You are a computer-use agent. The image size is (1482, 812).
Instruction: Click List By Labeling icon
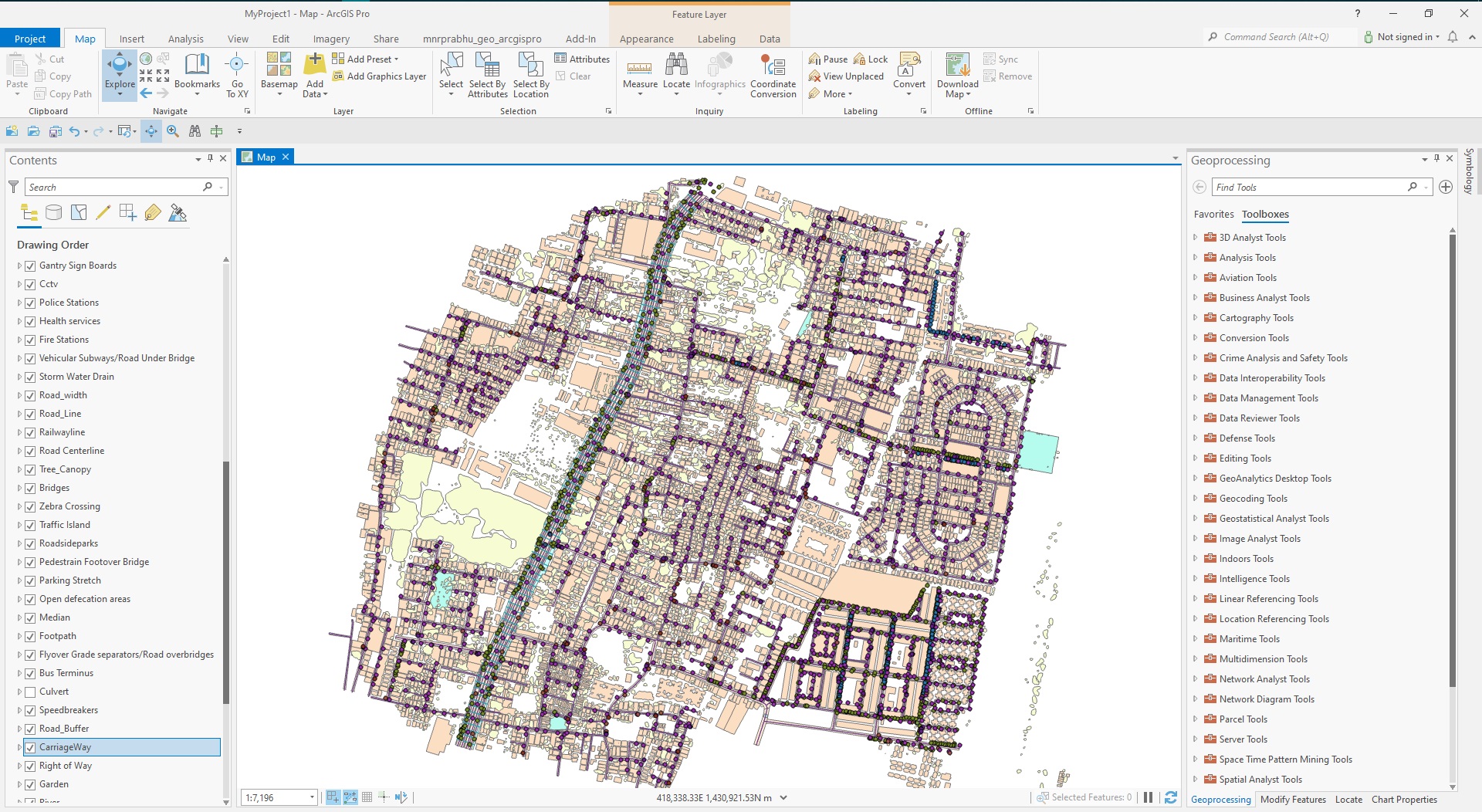pyautogui.click(x=153, y=213)
